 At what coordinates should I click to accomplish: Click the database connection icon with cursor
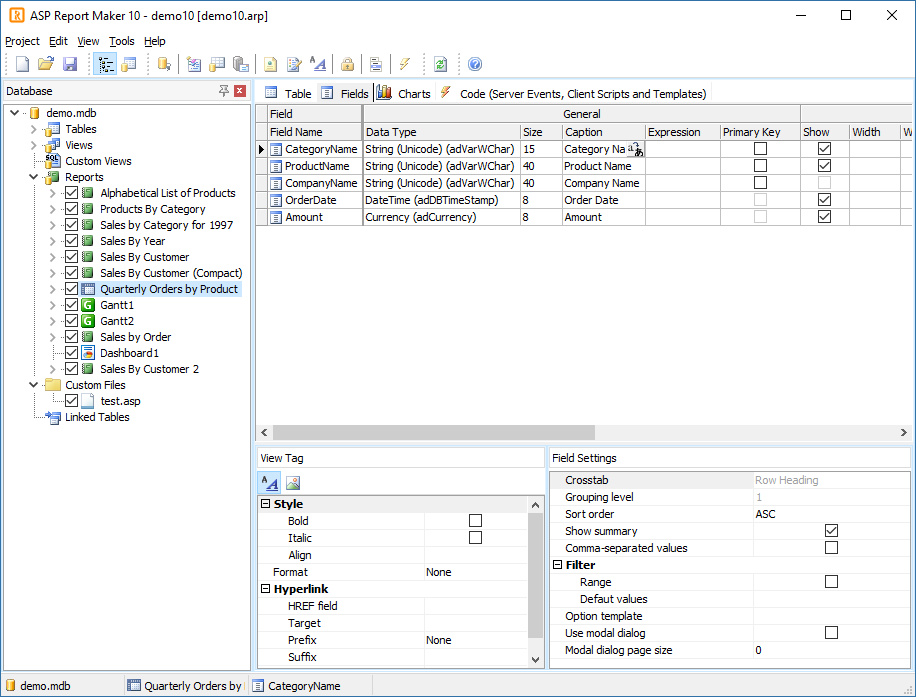(164, 64)
